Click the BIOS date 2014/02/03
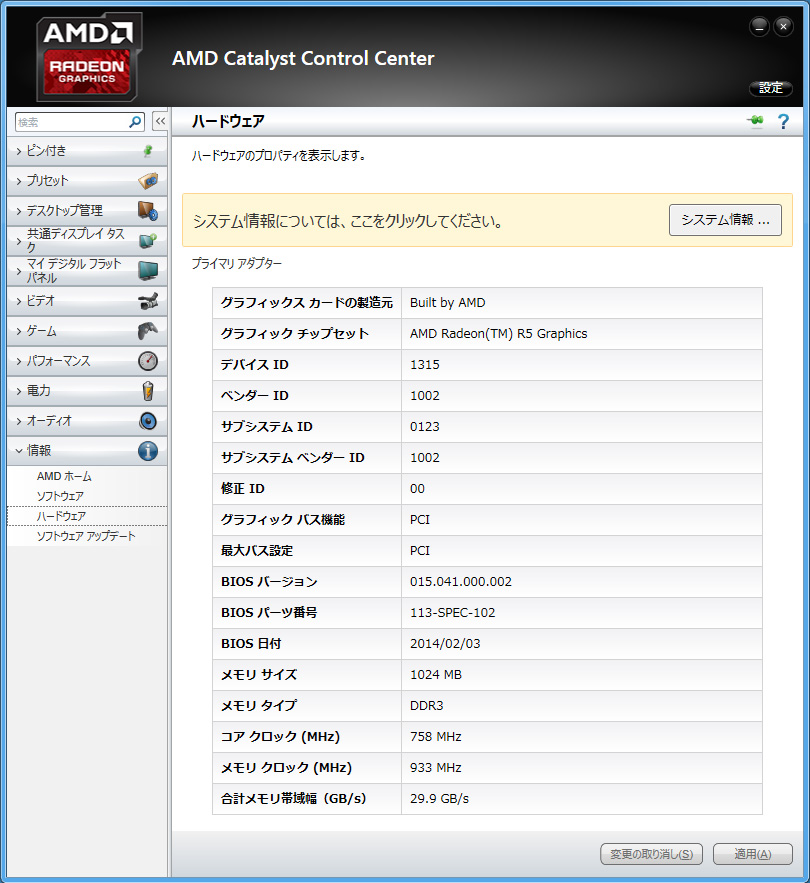 (445, 644)
